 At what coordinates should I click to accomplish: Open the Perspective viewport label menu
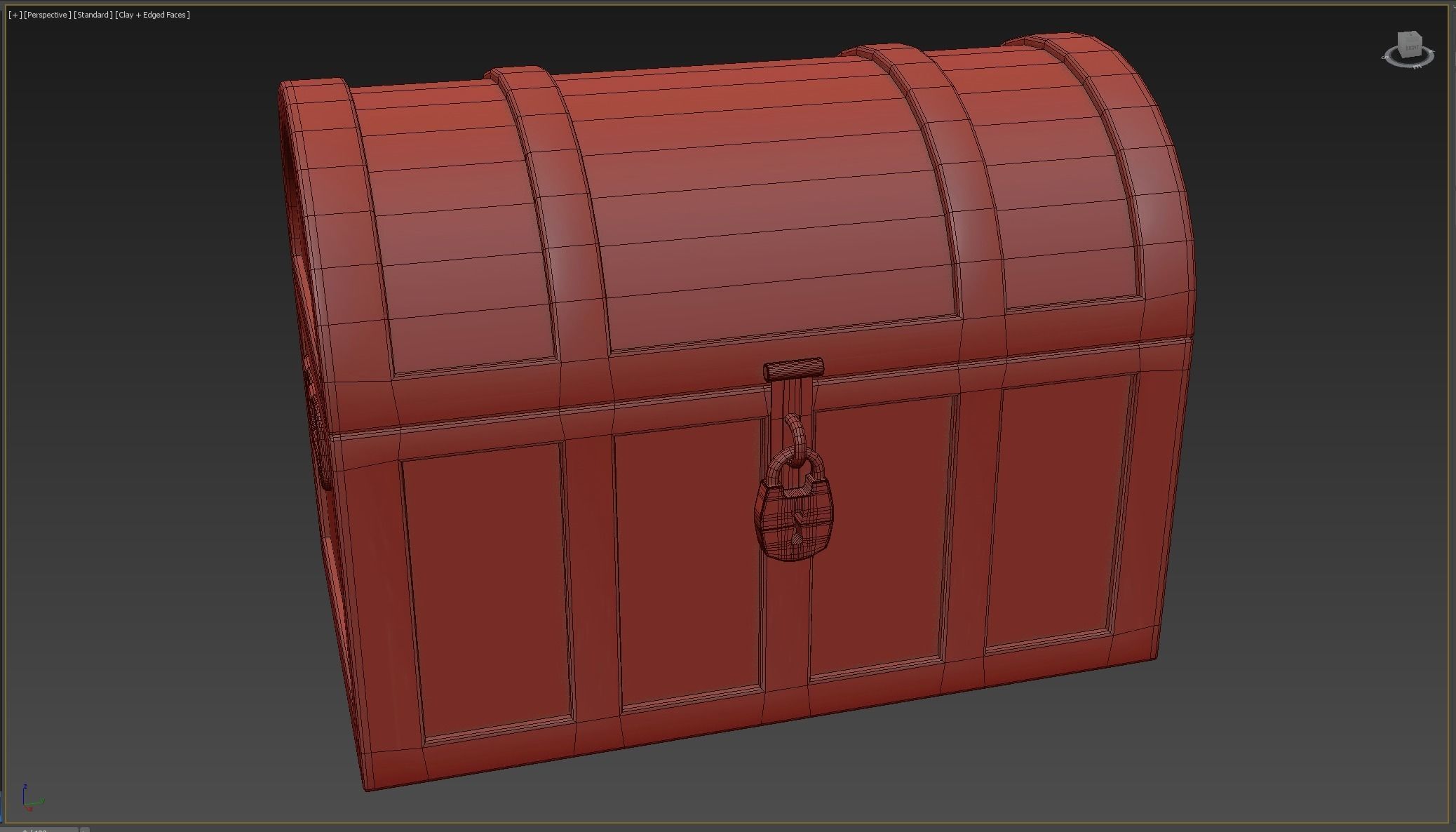(x=47, y=15)
